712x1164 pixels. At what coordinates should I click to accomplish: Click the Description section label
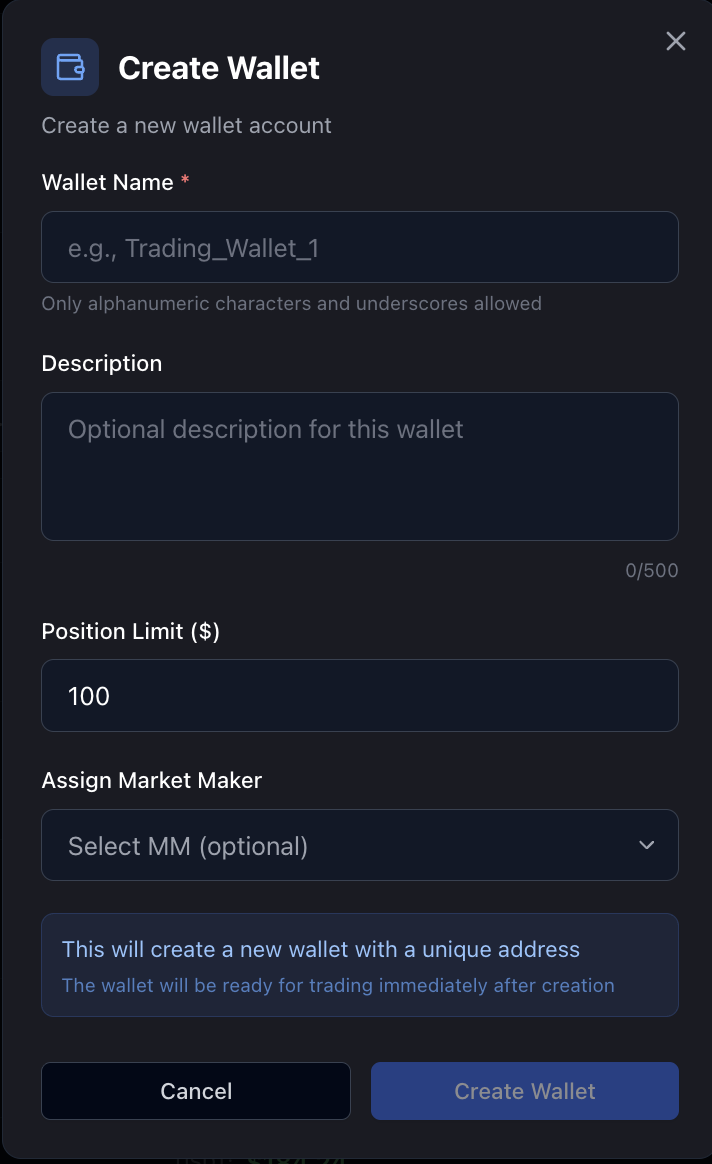101,363
